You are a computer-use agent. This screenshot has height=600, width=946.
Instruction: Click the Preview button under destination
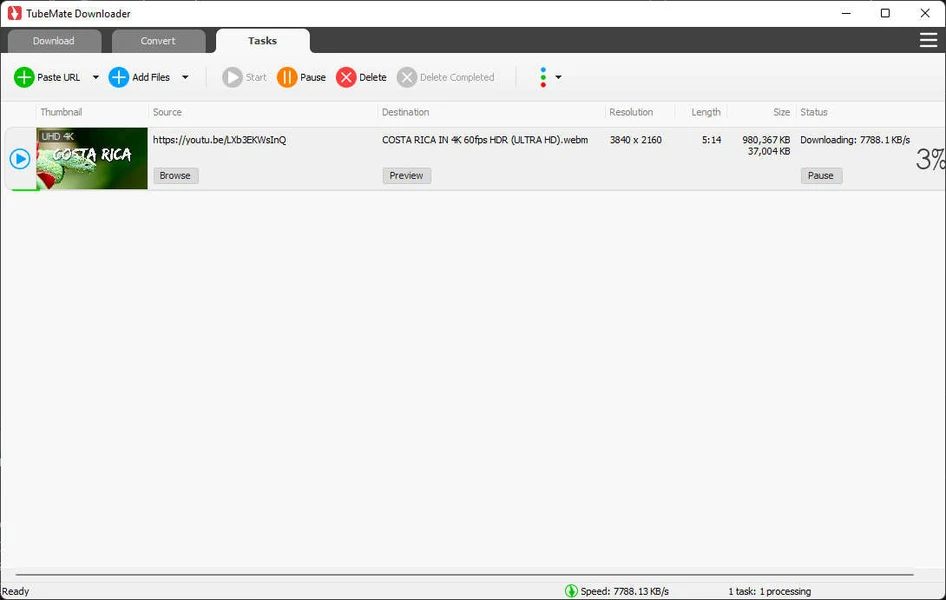(407, 175)
